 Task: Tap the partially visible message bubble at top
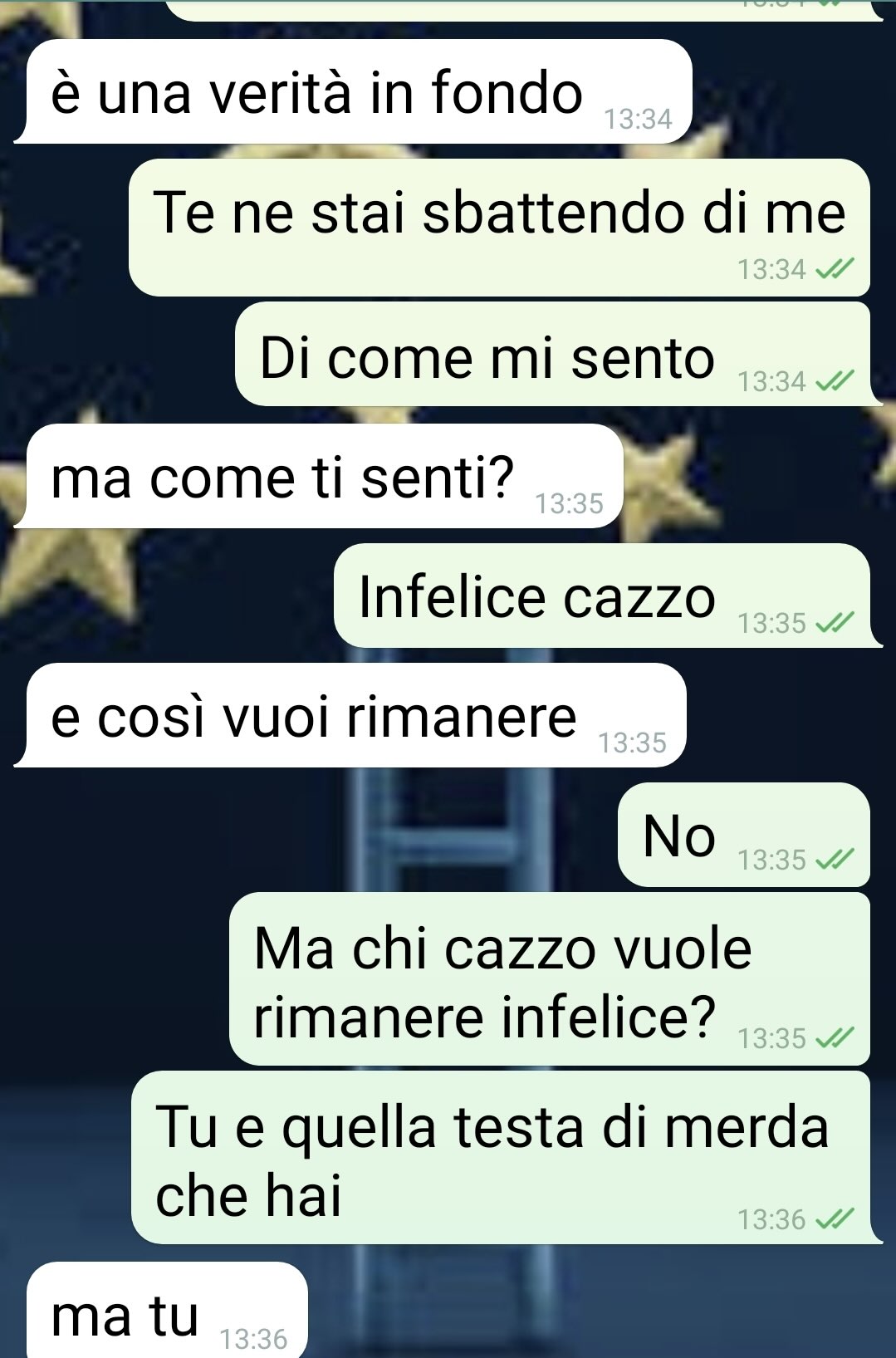pos(523,10)
